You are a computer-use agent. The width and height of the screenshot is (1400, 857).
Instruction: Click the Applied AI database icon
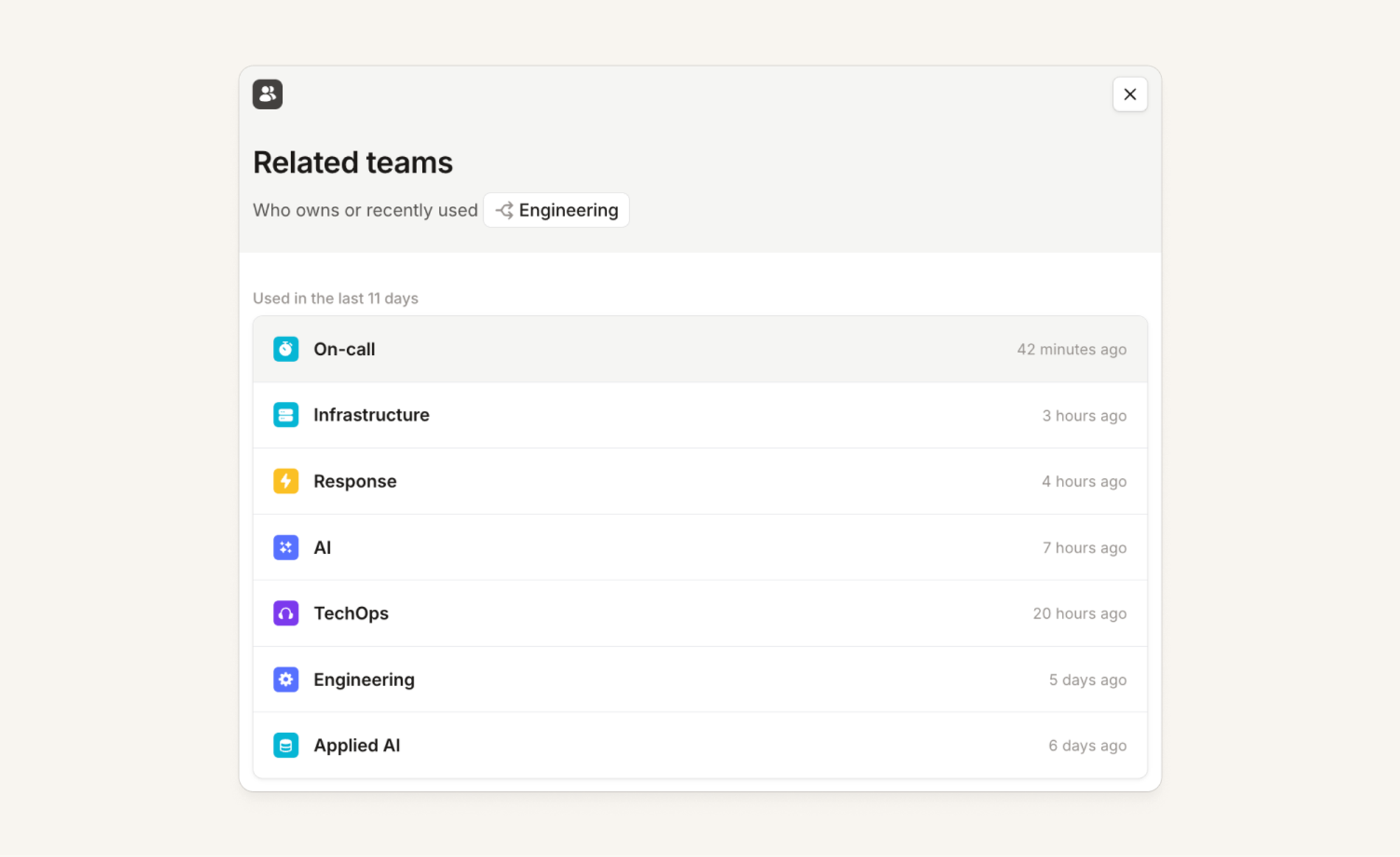(x=286, y=746)
